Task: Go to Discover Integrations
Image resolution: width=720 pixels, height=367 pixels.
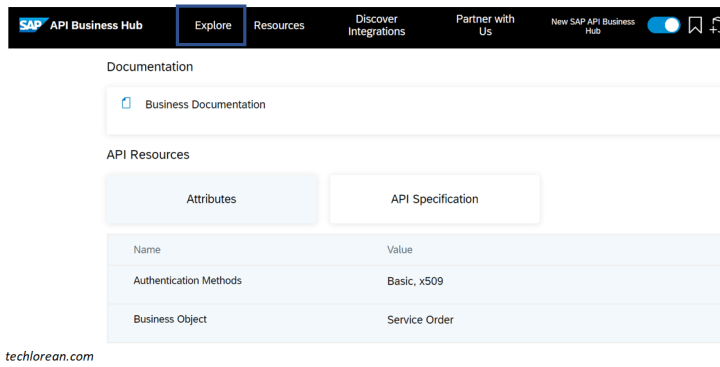Action: point(377,25)
